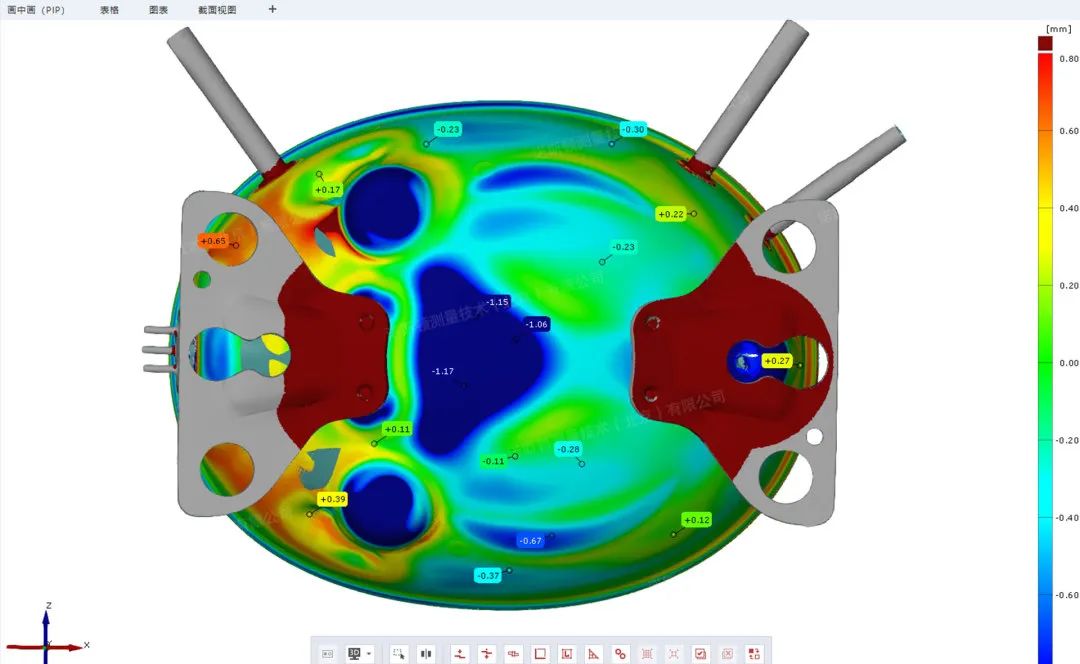Select the -1.15 deviation label
This screenshot has width=1080, height=664.
pyautogui.click(x=497, y=302)
